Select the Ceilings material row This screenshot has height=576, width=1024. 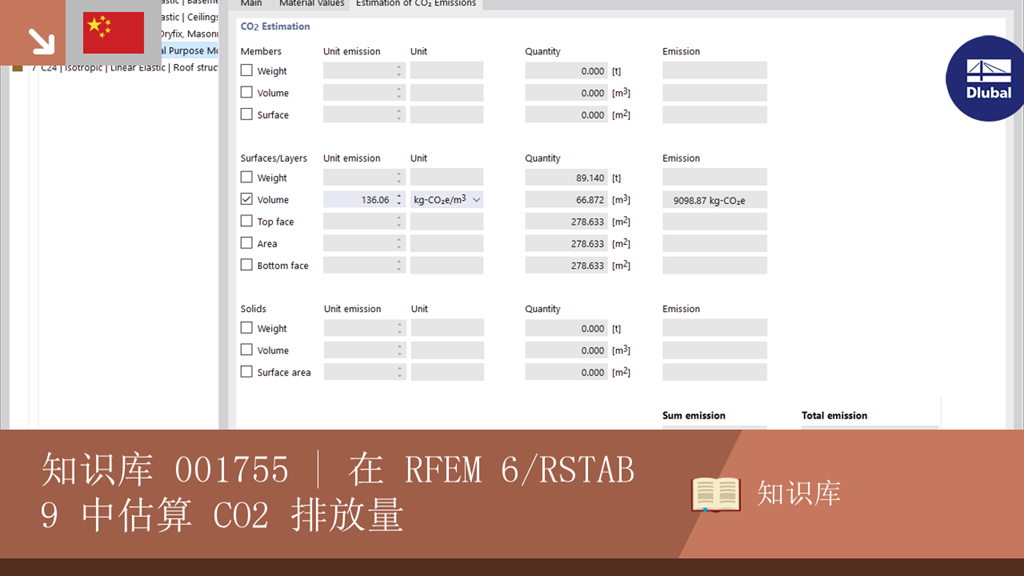click(189, 17)
